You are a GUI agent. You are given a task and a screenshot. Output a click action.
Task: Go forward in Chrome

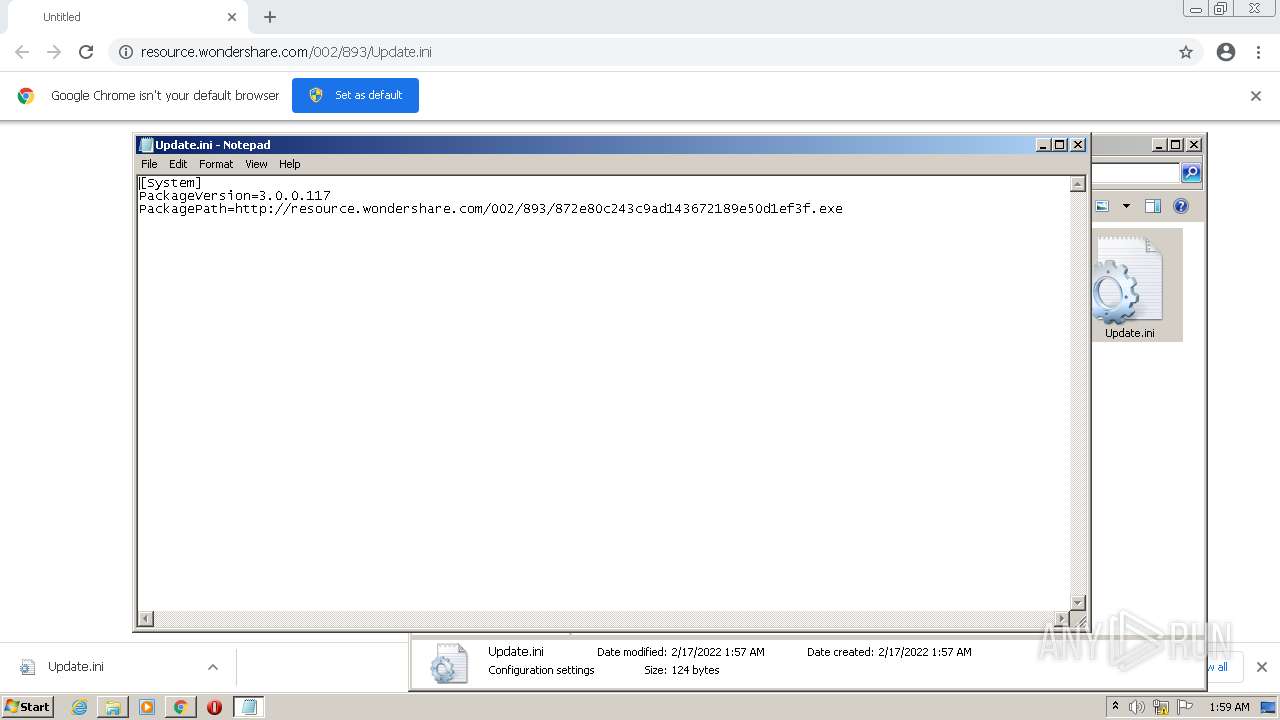point(54,52)
